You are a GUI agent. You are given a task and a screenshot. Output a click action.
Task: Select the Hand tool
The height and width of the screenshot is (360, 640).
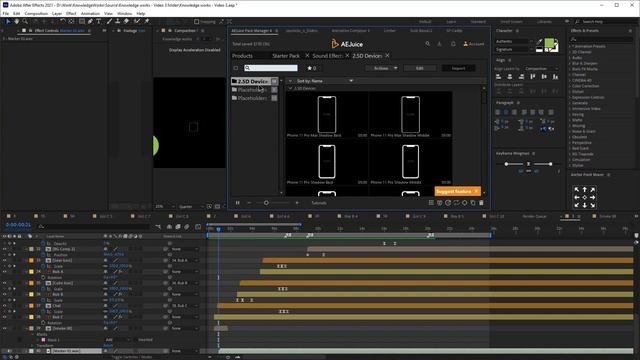pyautogui.click(x=16, y=21)
